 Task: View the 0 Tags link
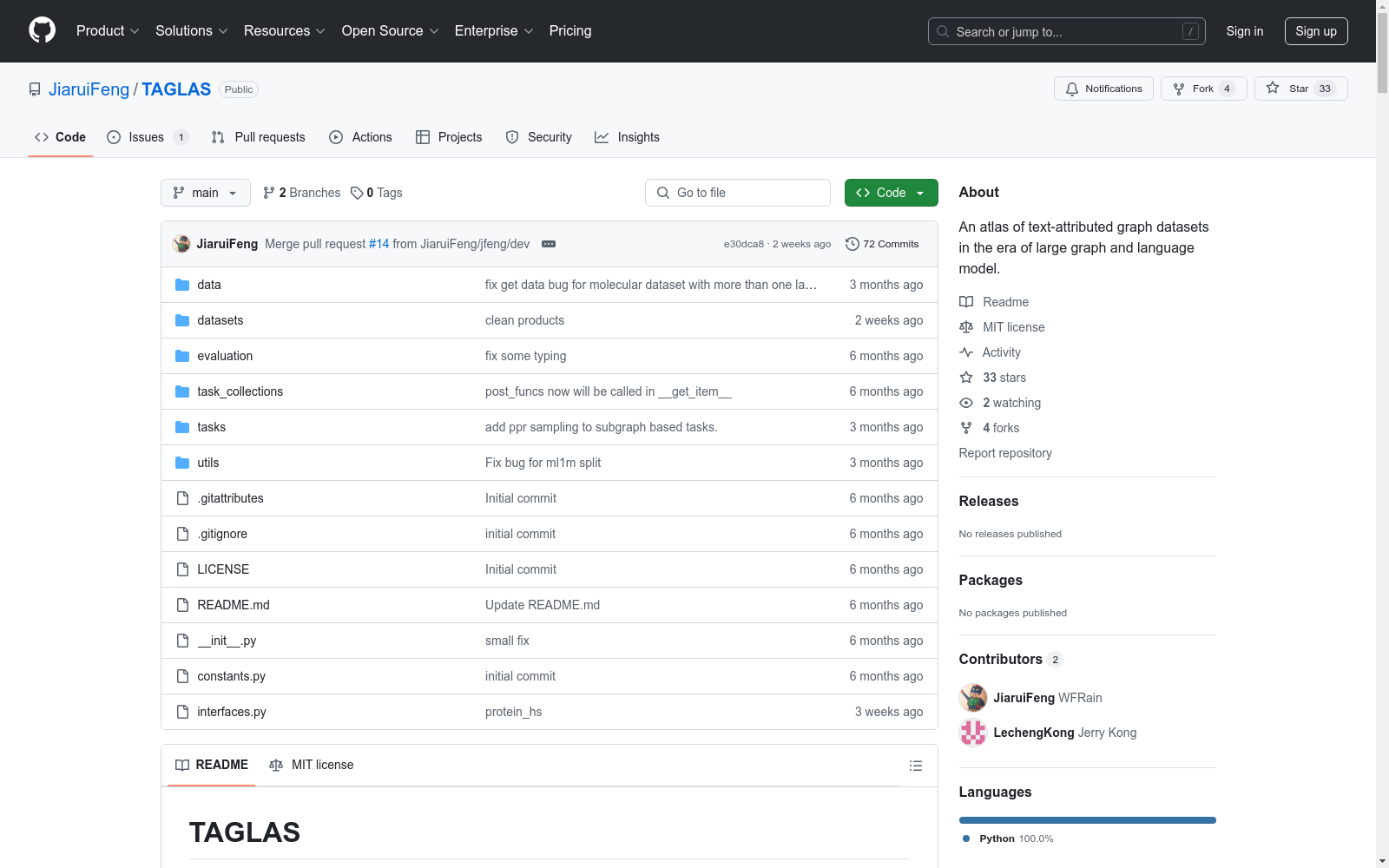click(377, 193)
